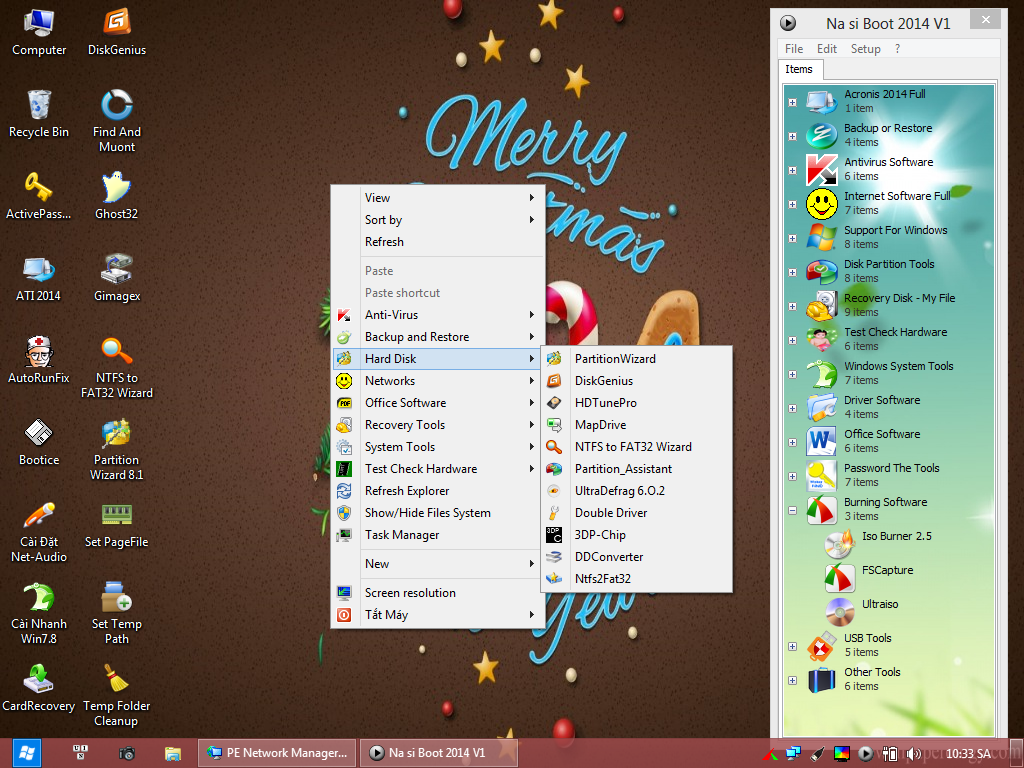The width and height of the screenshot is (1024, 768).
Task: Choose Screen resolution in context menu
Action: (438, 593)
